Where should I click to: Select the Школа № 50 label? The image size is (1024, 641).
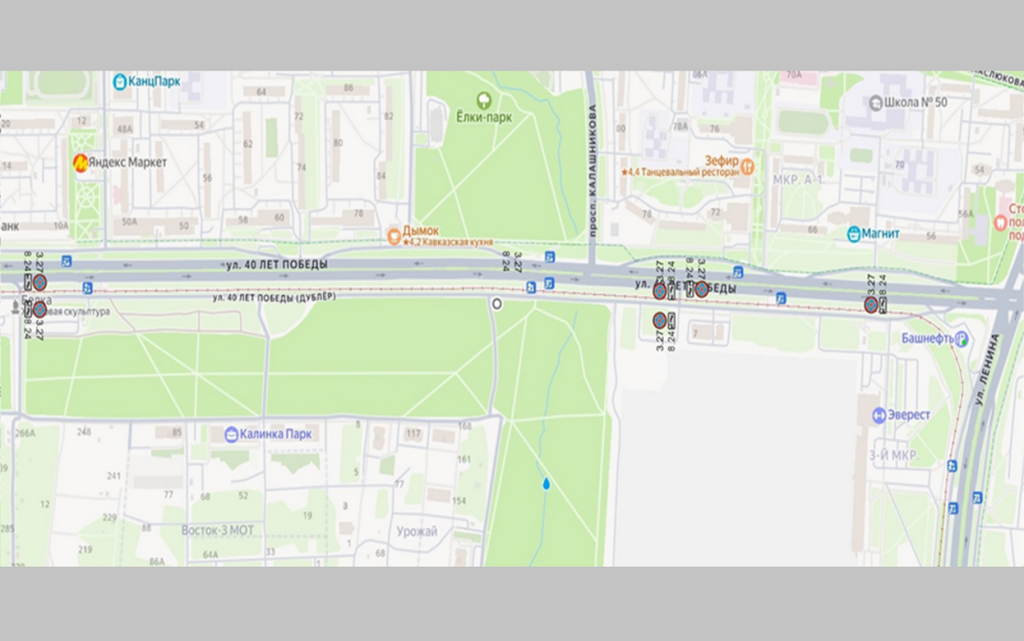tap(916, 102)
